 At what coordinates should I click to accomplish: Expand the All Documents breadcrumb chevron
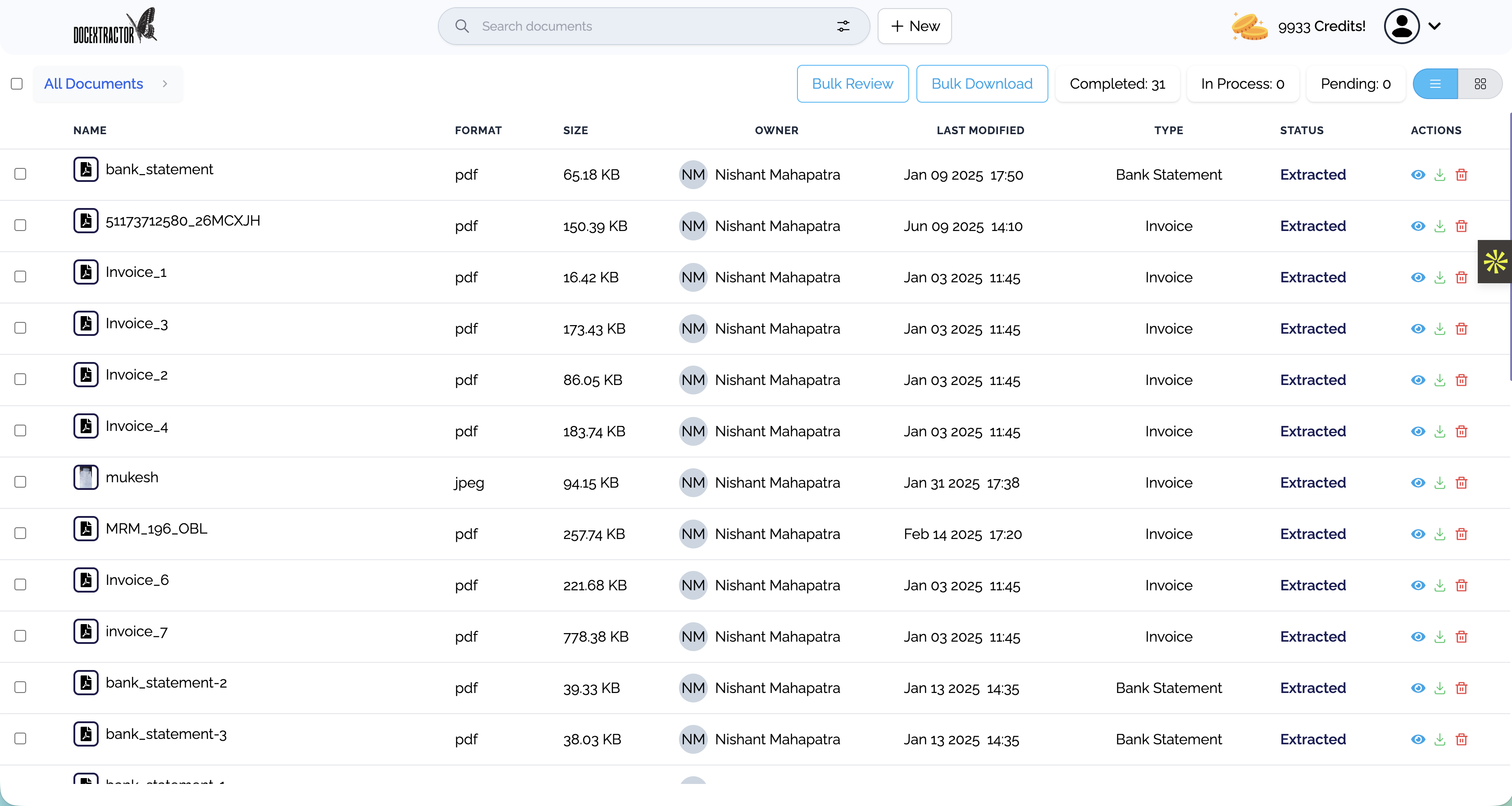[165, 84]
